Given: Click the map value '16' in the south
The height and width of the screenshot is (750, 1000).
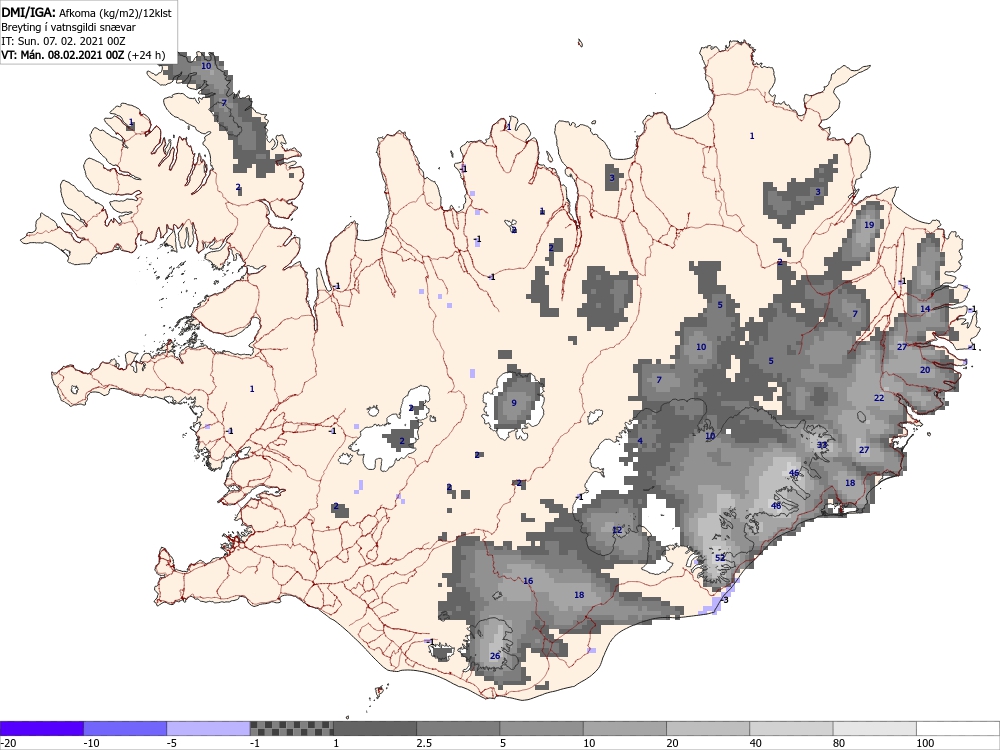Looking at the screenshot, I should click(528, 580).
